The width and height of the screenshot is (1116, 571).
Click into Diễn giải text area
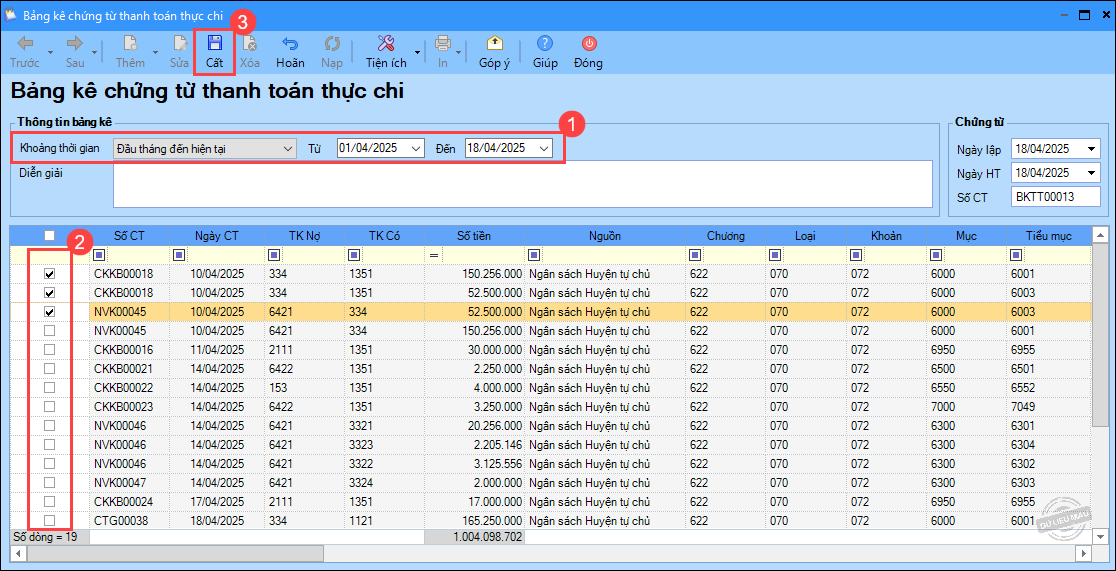point(522,184)
